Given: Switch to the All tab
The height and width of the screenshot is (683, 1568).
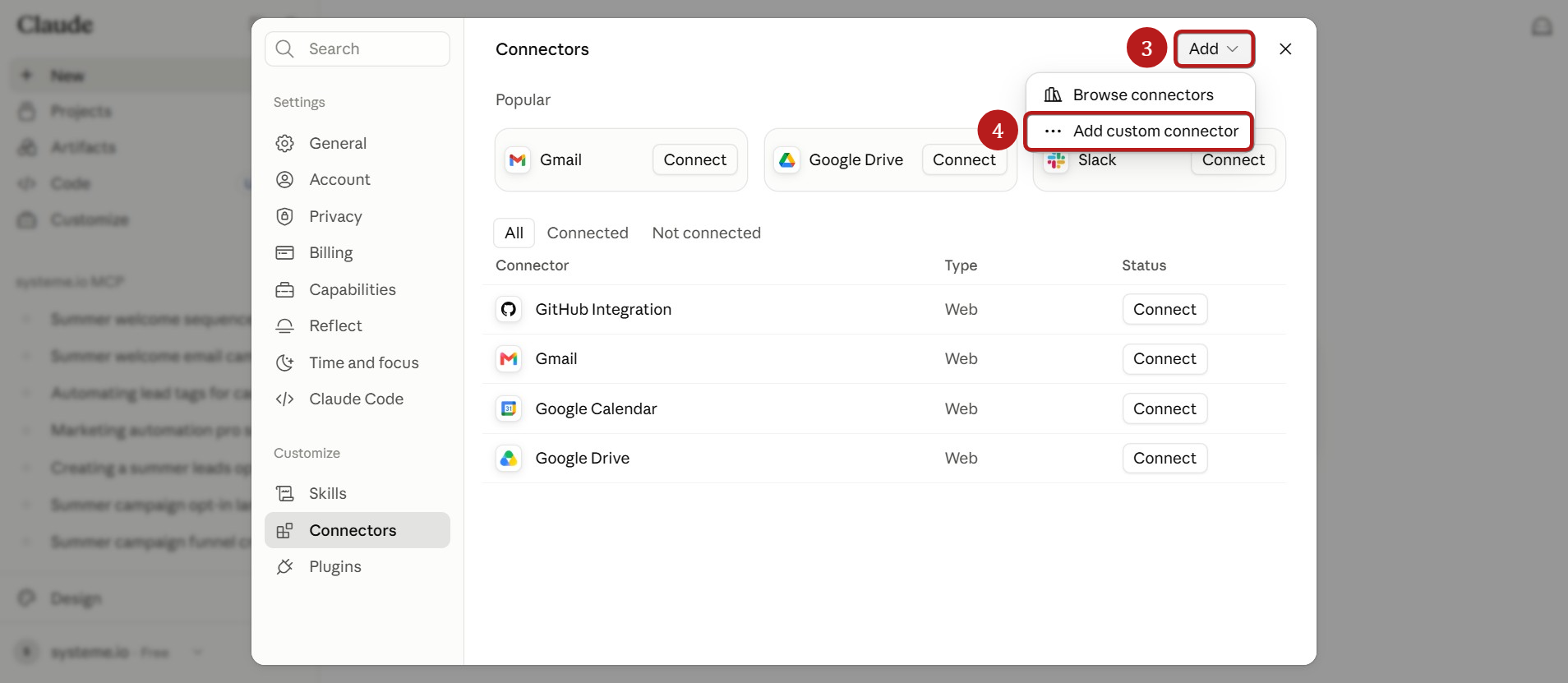Looking at the screenshot, I should [514, 233].
